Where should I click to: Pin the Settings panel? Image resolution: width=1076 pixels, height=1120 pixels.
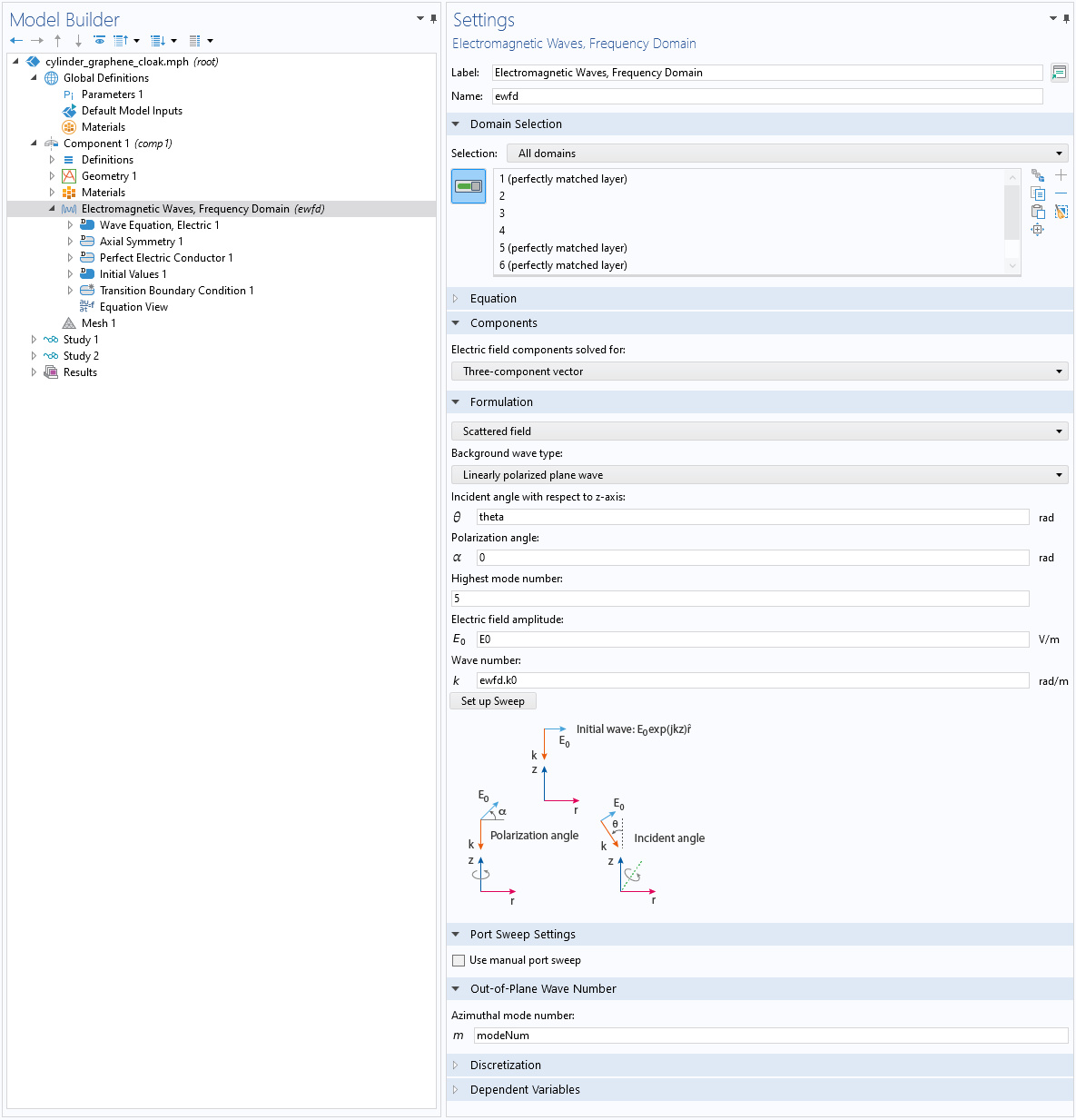coord(1066,18)
